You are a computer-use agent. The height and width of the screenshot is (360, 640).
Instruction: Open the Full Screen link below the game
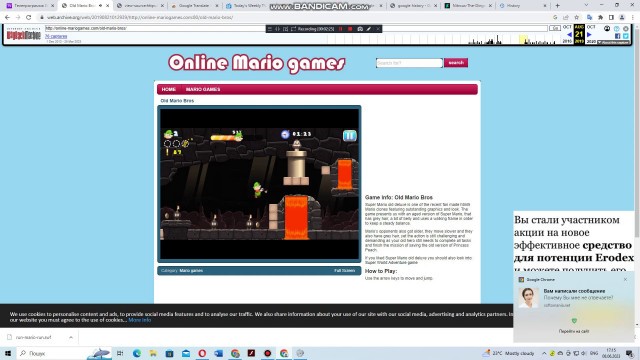344,271
